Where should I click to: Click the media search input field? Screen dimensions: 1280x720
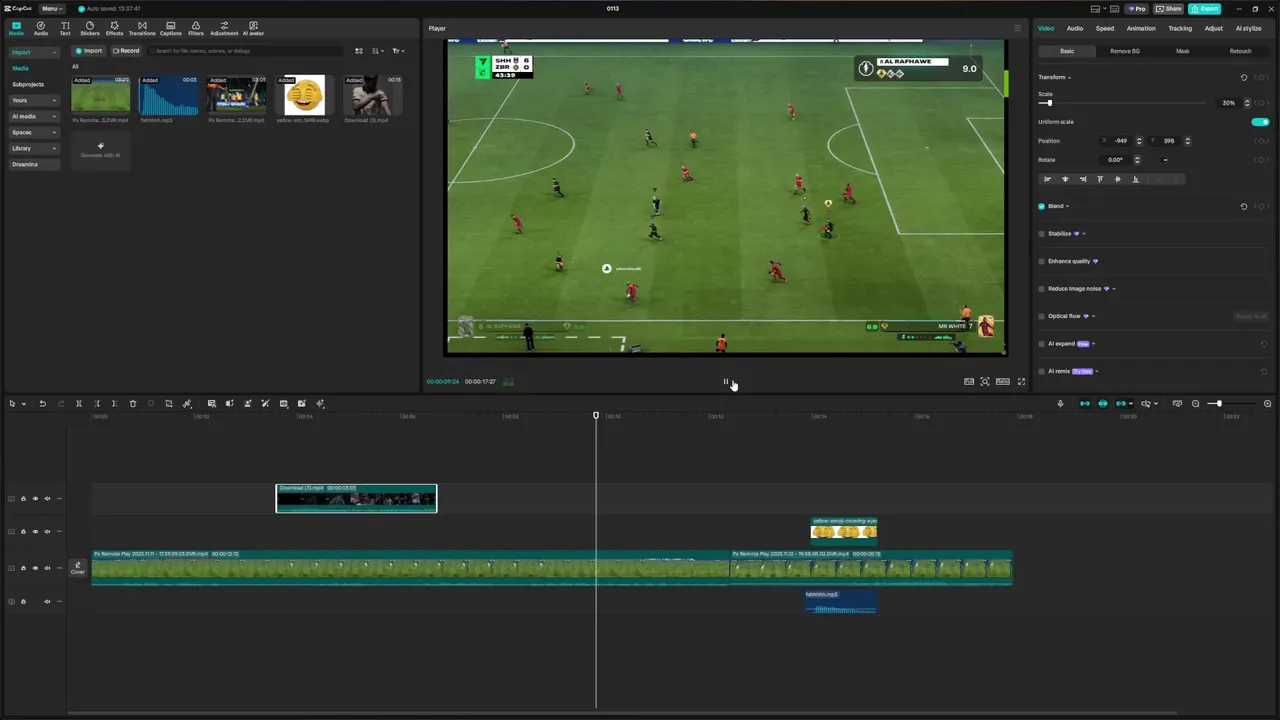[x=245, y=51]
